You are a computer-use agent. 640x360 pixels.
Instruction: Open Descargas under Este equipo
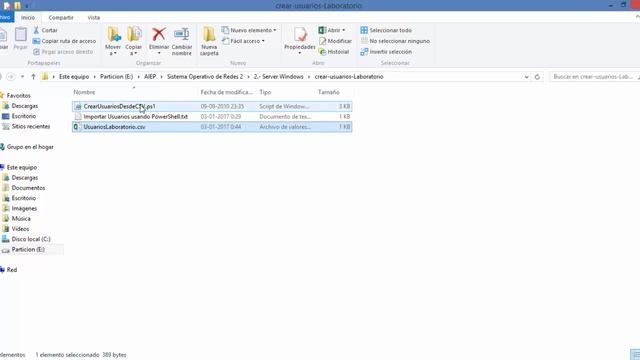(24, 178)
